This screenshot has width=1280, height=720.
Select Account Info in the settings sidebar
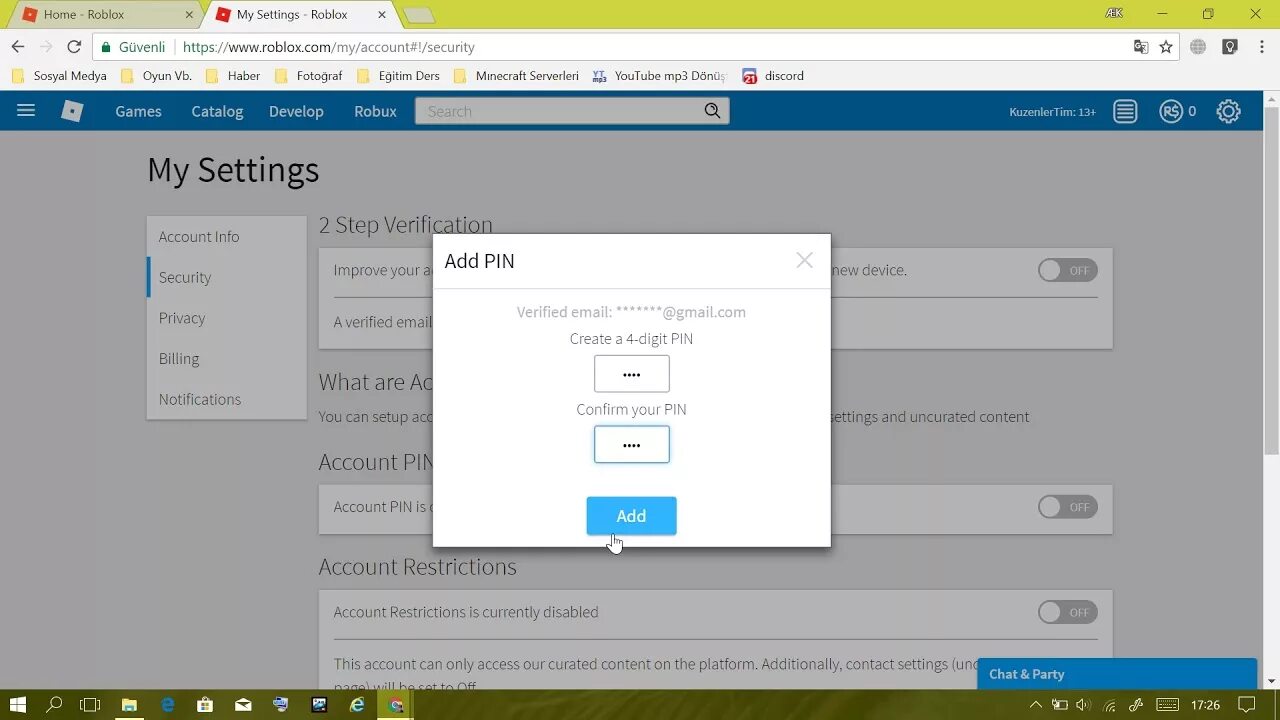point(227,237)
